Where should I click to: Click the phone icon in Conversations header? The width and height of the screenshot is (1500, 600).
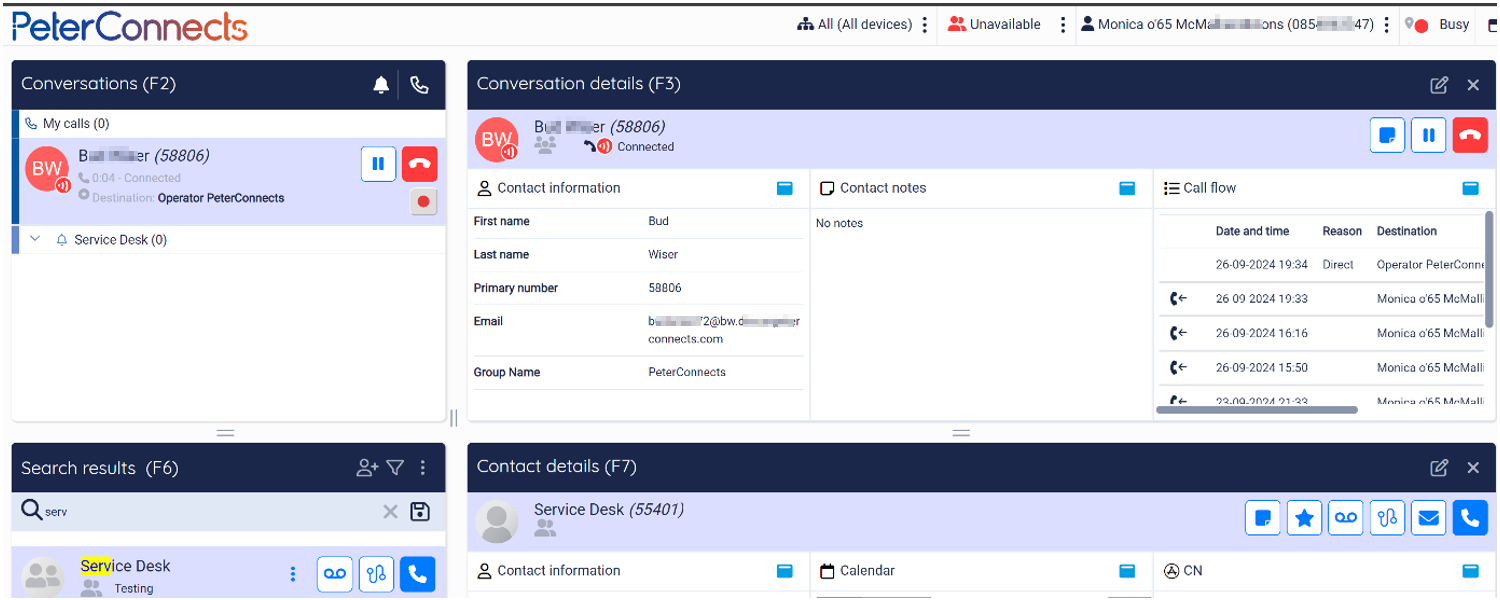(419, 85)
